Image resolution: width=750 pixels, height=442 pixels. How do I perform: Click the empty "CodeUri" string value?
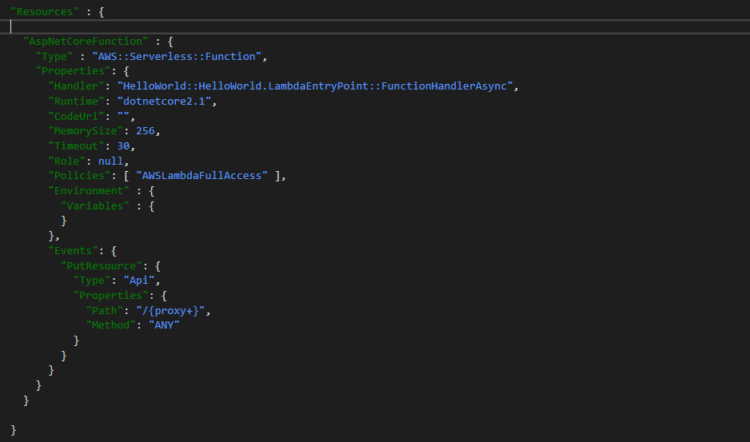click(123, 116)
